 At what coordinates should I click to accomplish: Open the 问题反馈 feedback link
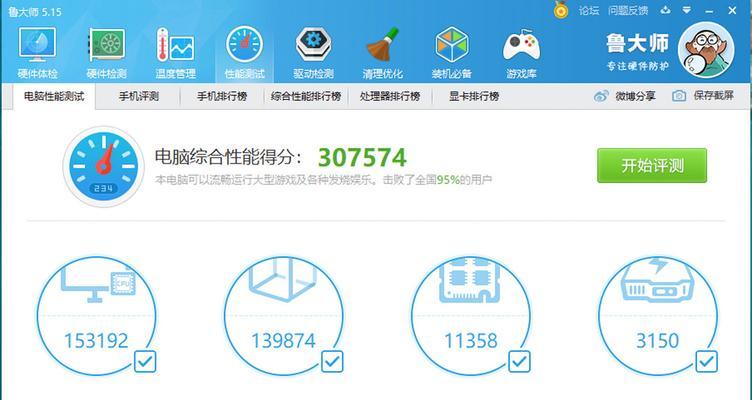click(x=628, y=10)
